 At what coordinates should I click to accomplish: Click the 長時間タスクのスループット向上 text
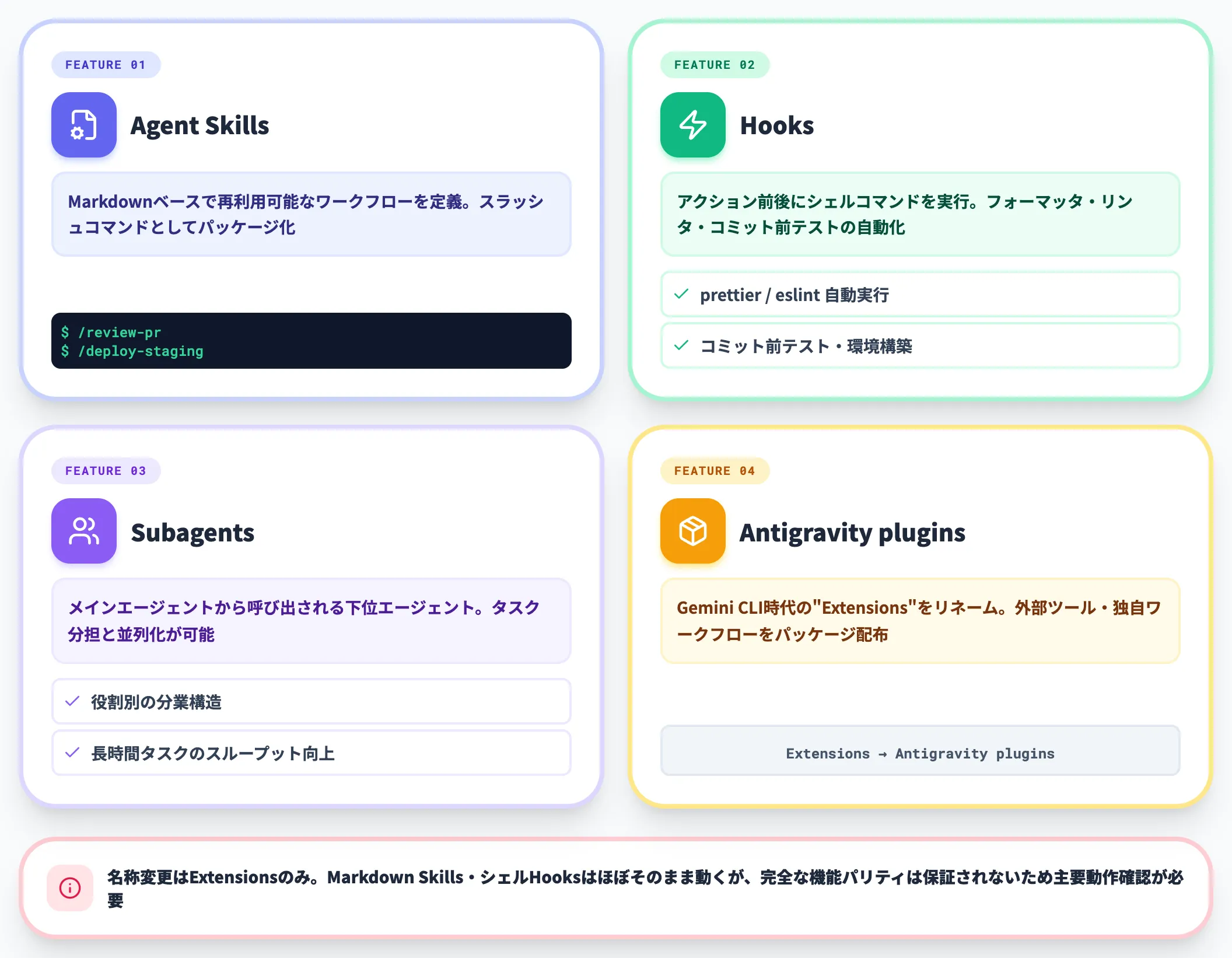pos(213,753)
